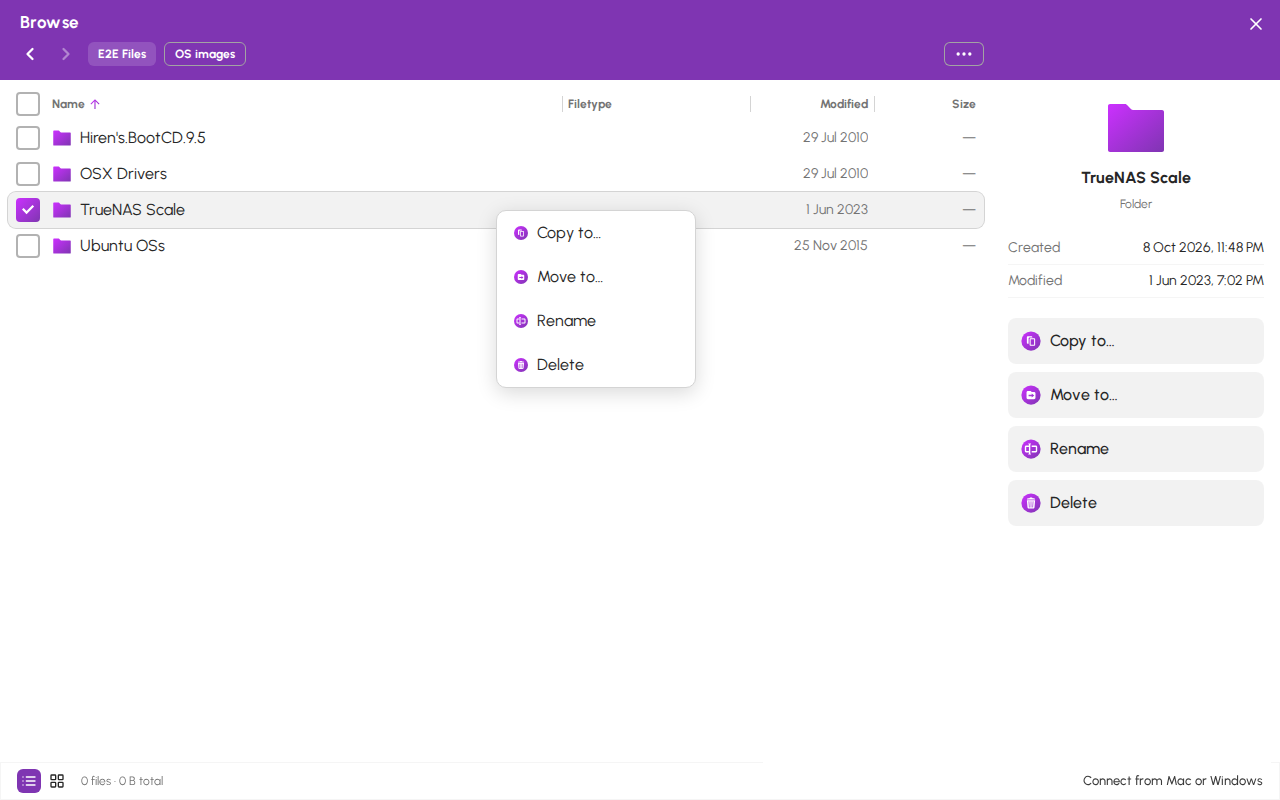Choose Delete in the context menu
This screenshot has width=1280, height=800.
tap(596, 365)
